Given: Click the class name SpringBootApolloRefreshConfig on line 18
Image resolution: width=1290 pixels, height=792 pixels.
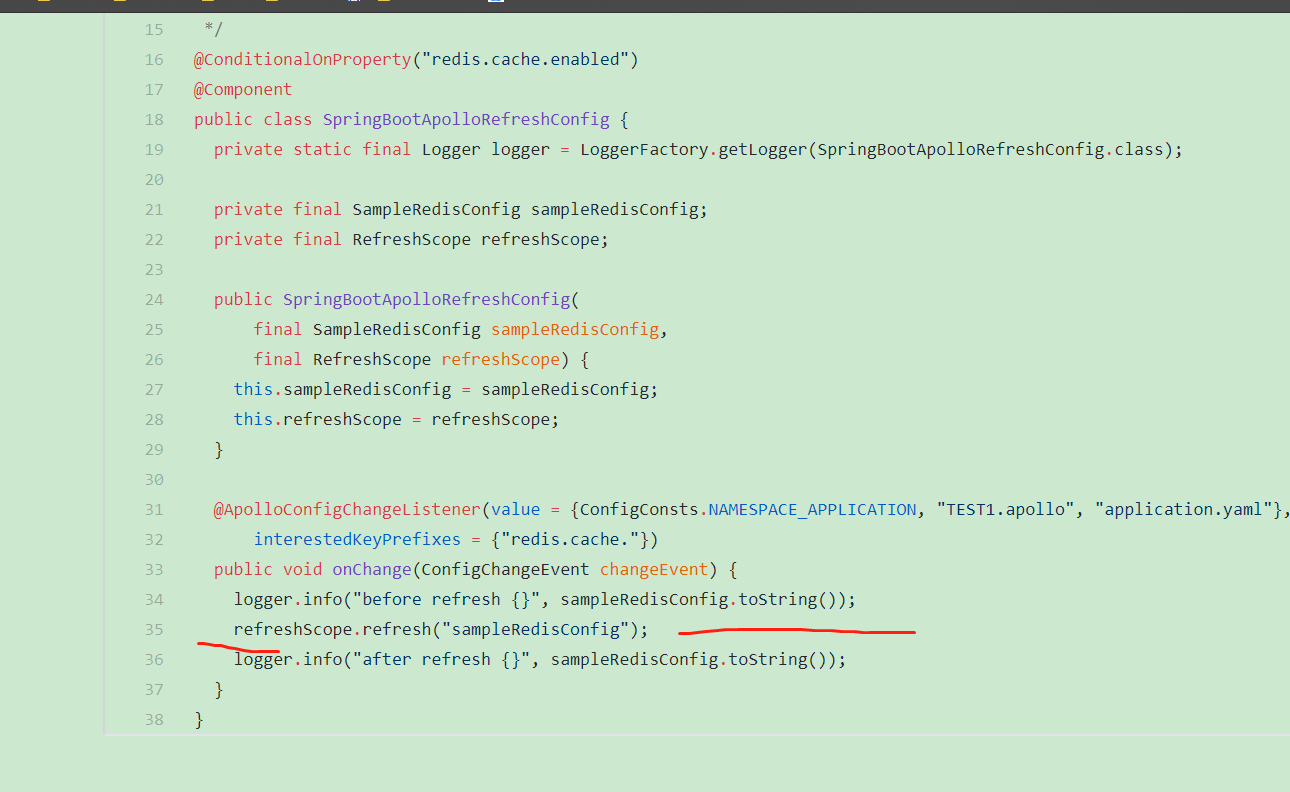Looking at the screenshot, I should (x=466, y=119).
